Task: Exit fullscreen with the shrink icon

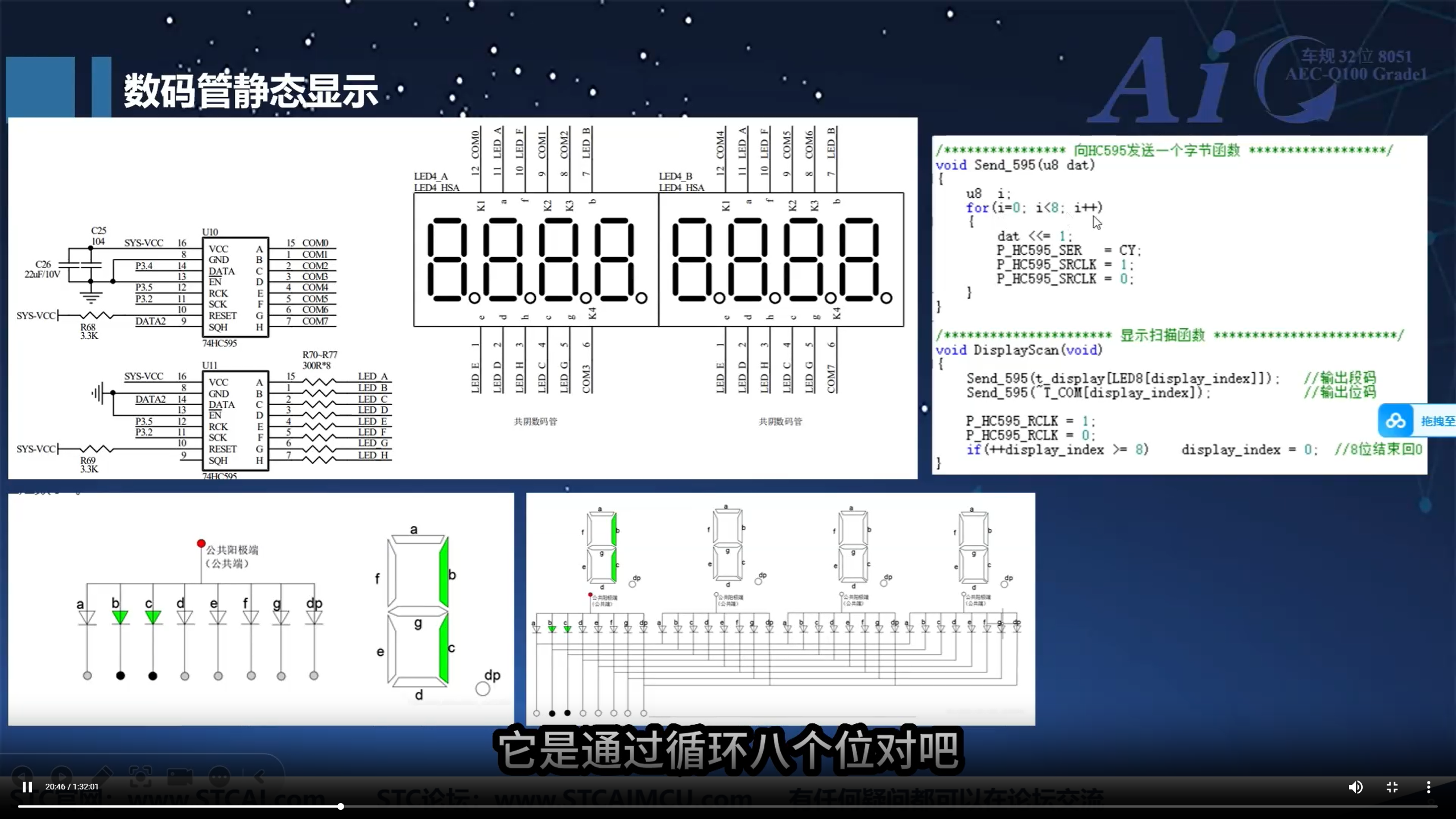Action: point(1392,787)
